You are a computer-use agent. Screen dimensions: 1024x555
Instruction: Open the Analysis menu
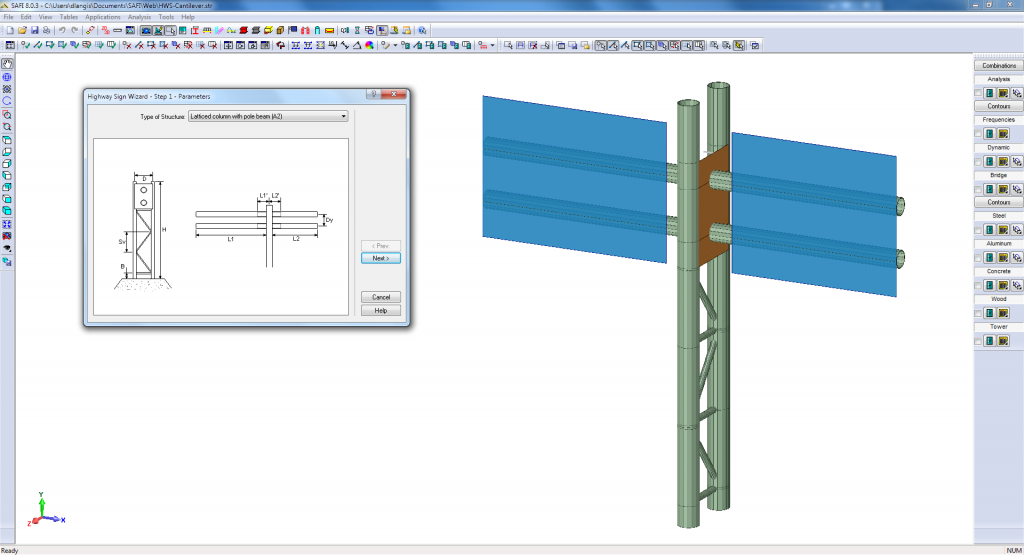coord(139,17)
